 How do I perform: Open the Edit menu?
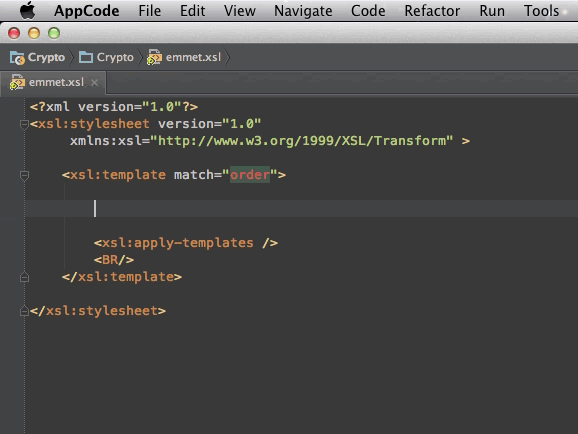point(192,11)
